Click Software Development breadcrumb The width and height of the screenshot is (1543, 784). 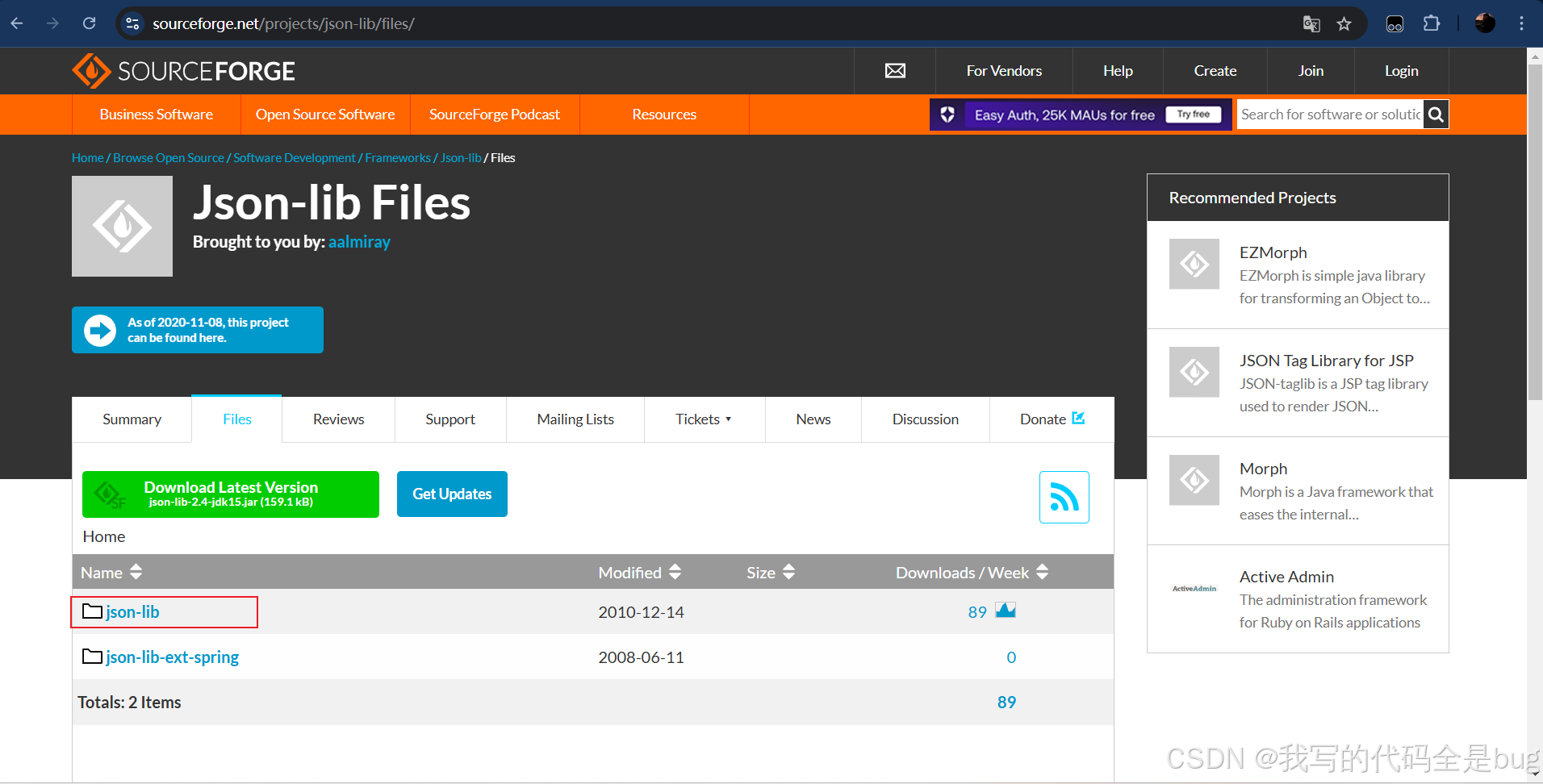click(295, 158)
